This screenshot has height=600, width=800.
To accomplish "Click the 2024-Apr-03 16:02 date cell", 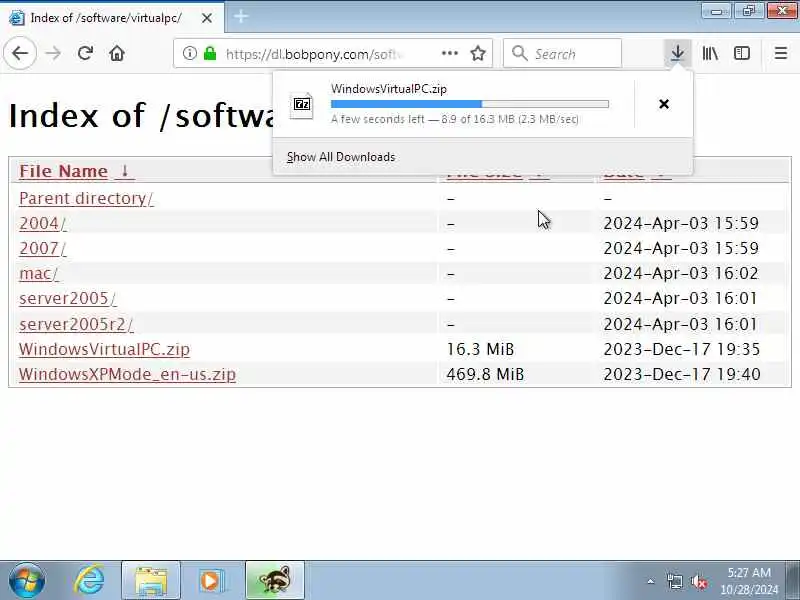I will coord(681,273).
